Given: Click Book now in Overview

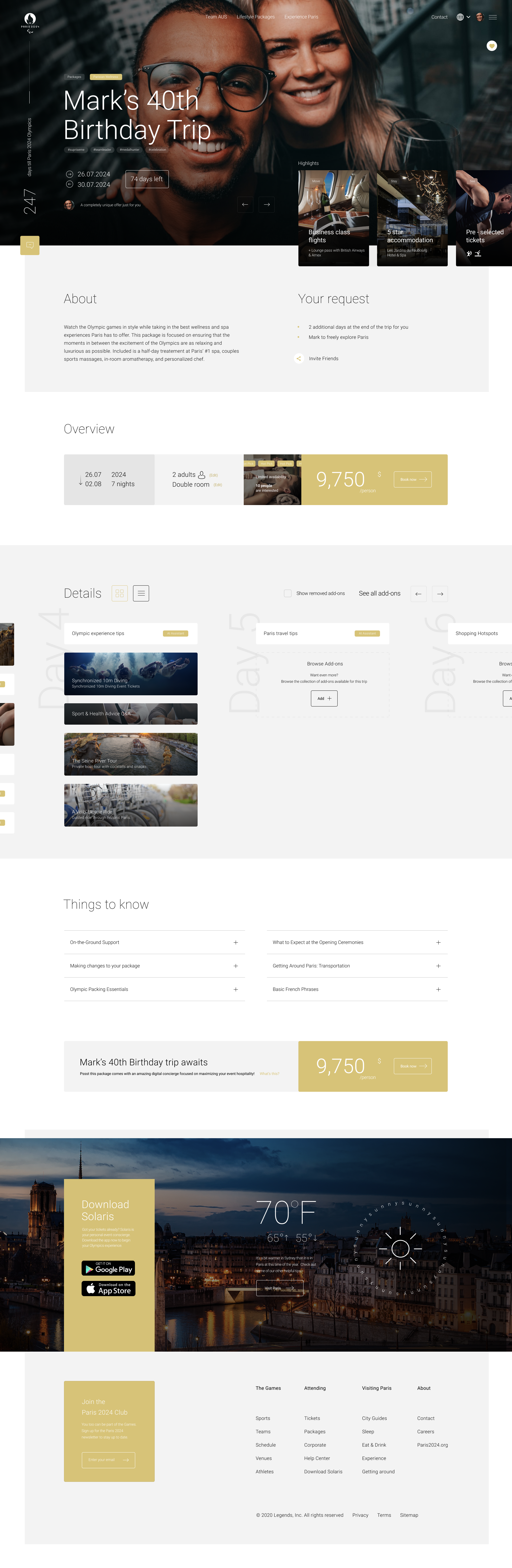Looking at the screenshot, I should pyautogui.click(x=412, y=480).
